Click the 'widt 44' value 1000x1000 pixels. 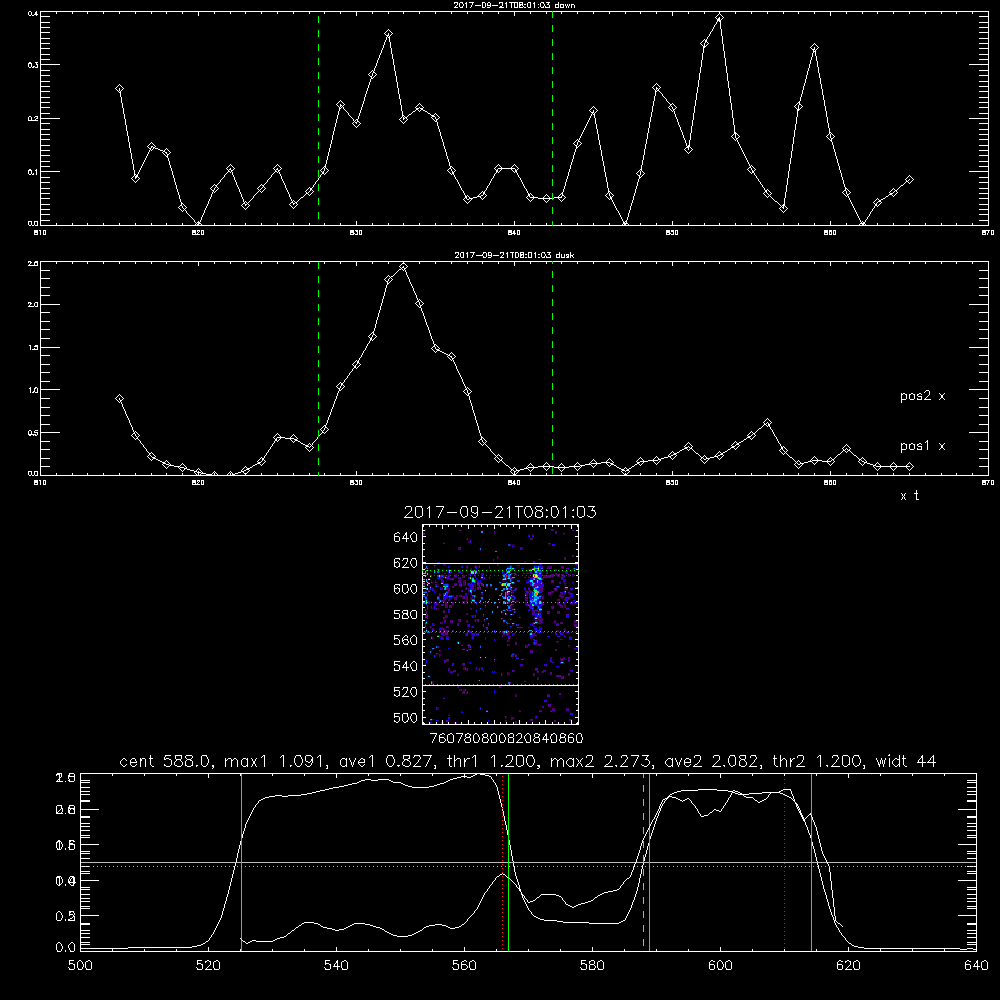click(x=906, y=761)
